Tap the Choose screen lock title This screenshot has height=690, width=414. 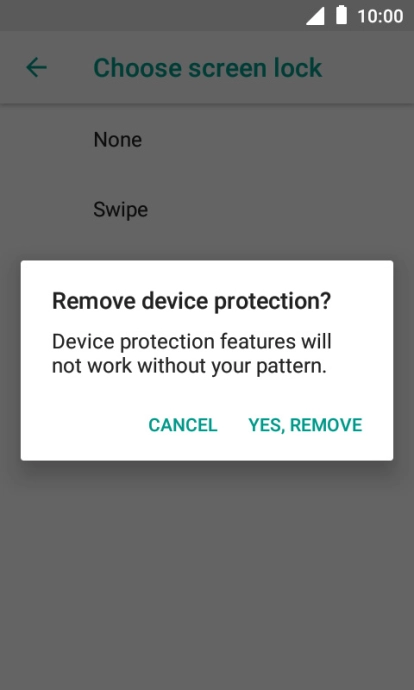[208, 68]
